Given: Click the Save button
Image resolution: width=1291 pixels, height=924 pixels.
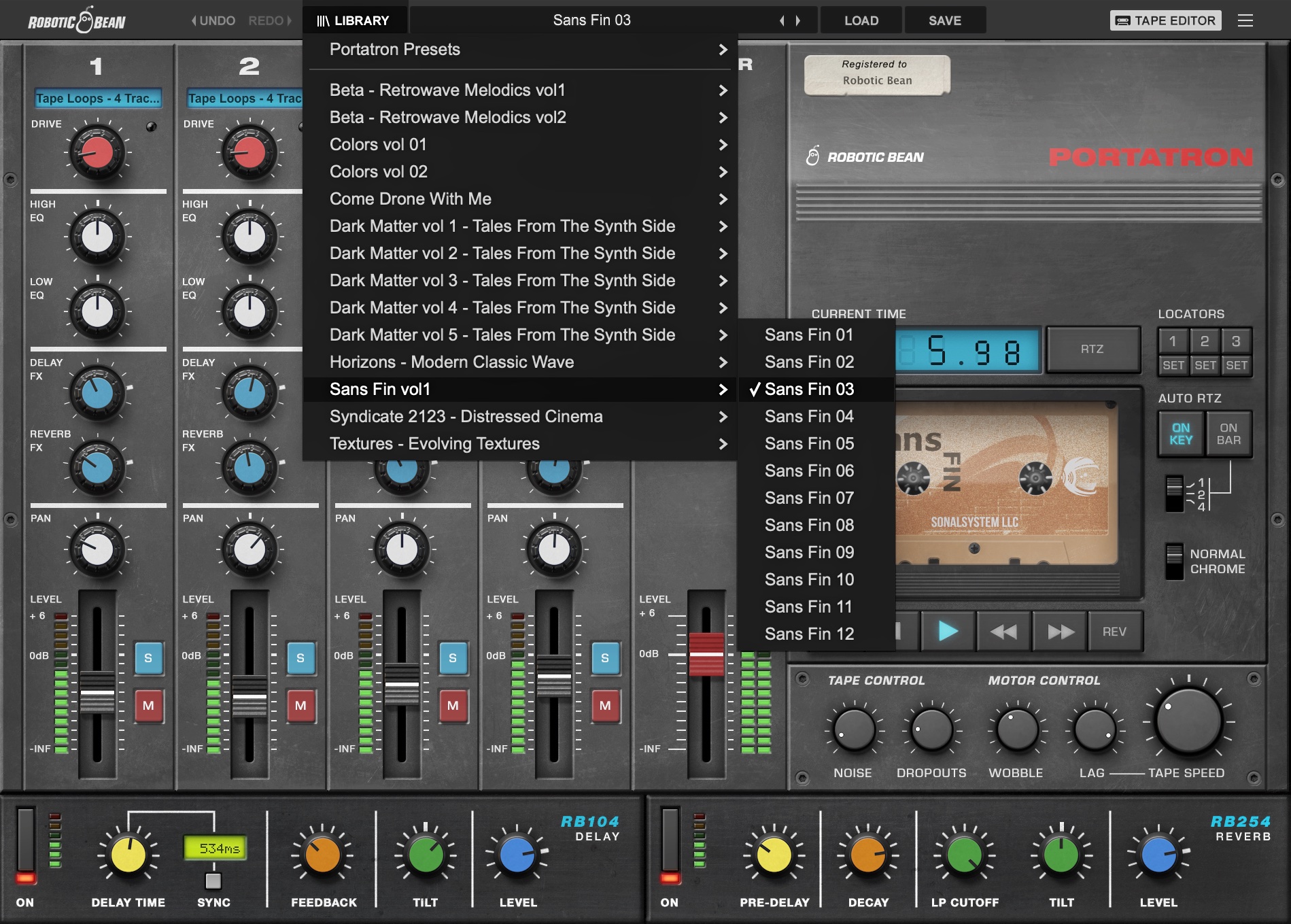Looking at the screenshot, I should 944,20.
